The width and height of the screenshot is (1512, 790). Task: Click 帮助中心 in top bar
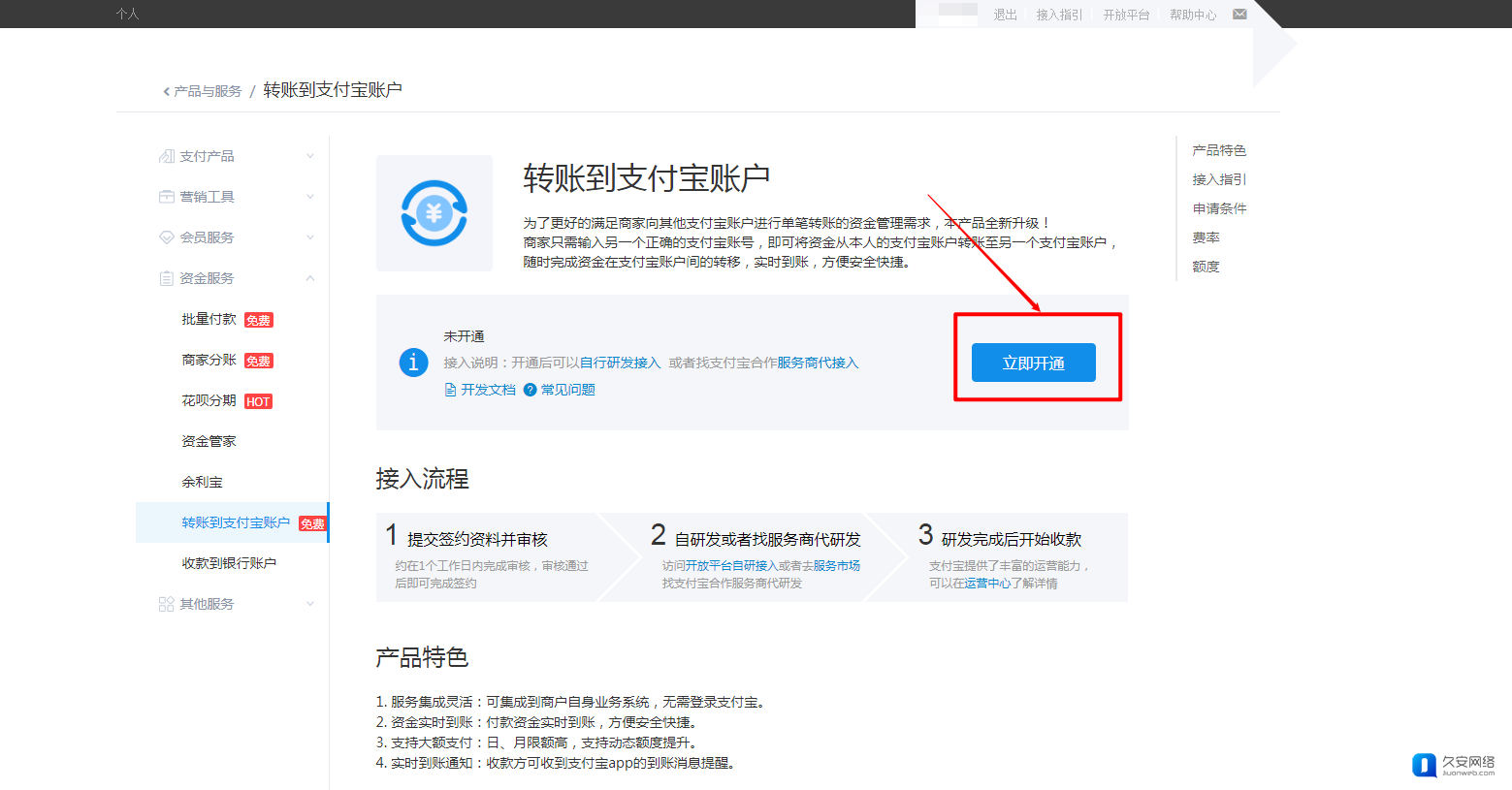pos(1192,15)
